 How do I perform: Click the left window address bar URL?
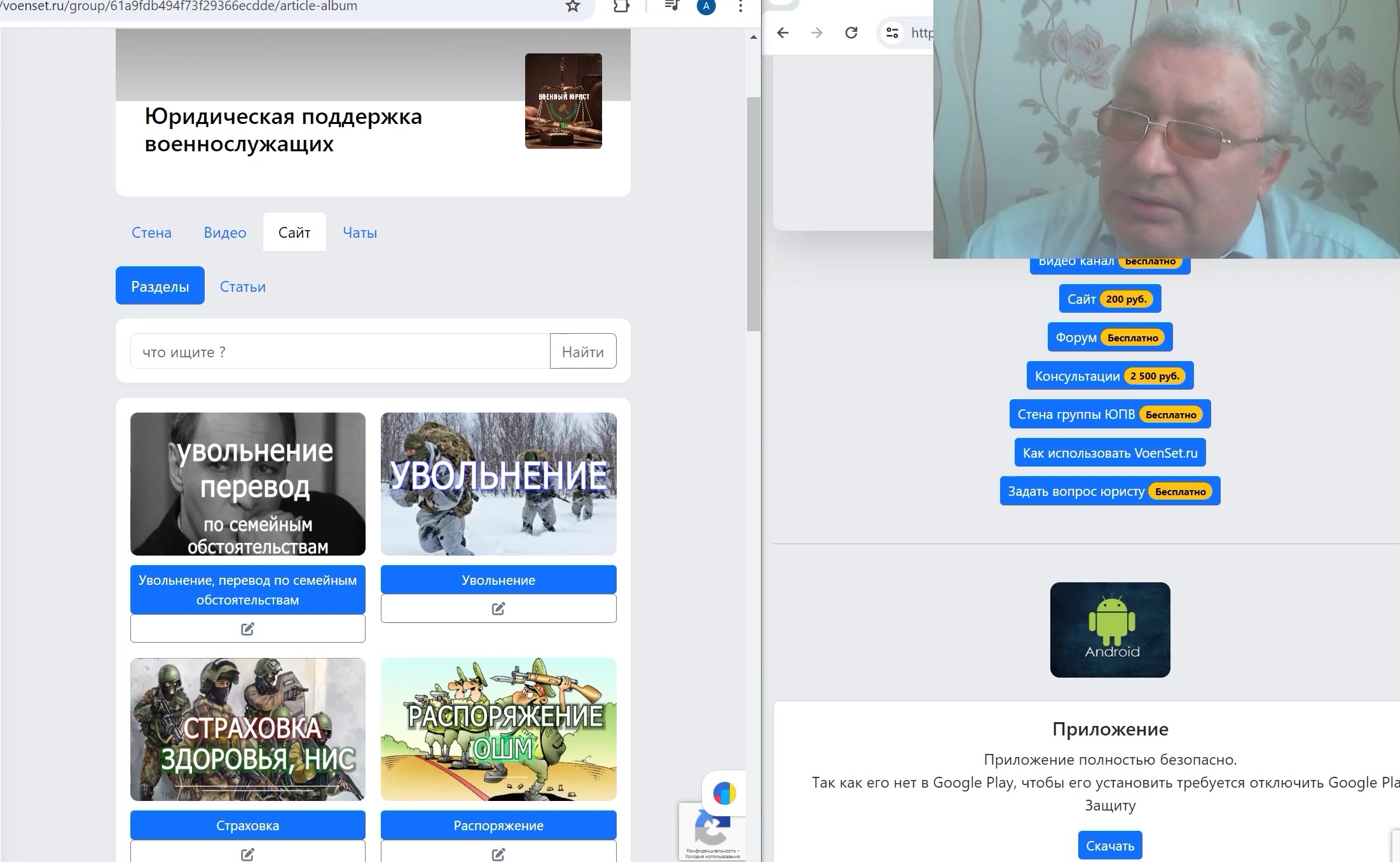tap(179, 6)
